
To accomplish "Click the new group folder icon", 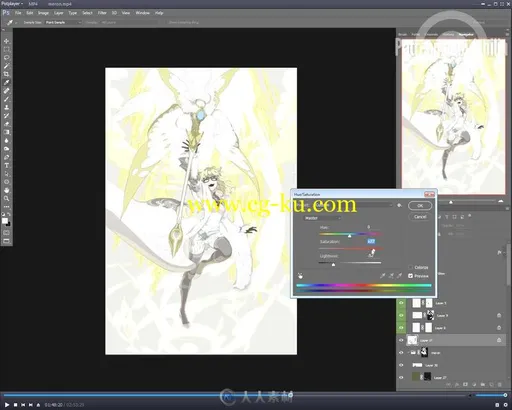I will click(483, 384).
